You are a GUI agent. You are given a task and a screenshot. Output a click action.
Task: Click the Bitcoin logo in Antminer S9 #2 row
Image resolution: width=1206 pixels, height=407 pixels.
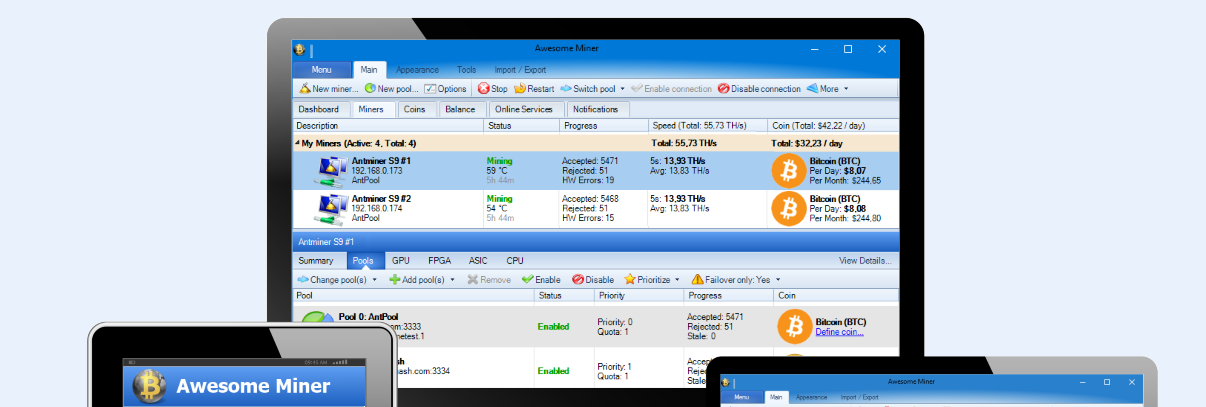[788, 208]
